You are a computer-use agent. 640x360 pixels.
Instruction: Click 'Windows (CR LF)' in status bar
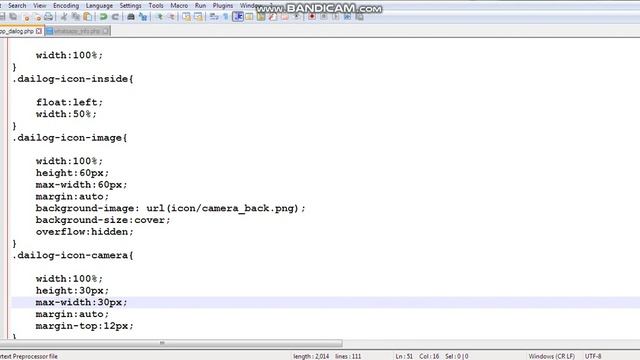551,356
